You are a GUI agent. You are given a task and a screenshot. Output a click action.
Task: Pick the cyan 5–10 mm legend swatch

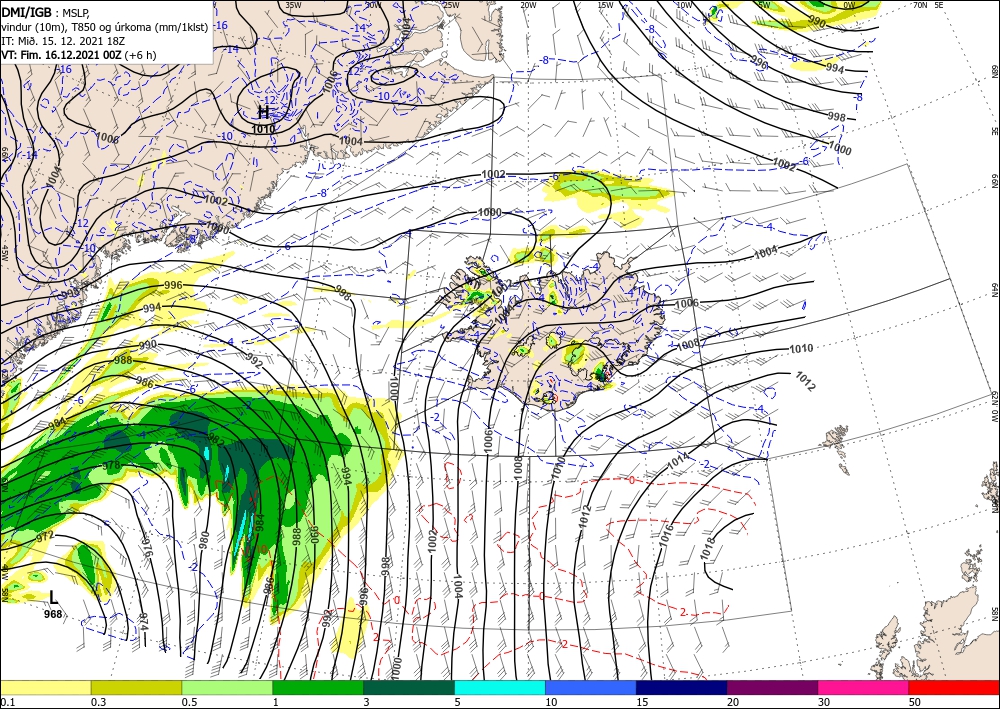[499, 687]
